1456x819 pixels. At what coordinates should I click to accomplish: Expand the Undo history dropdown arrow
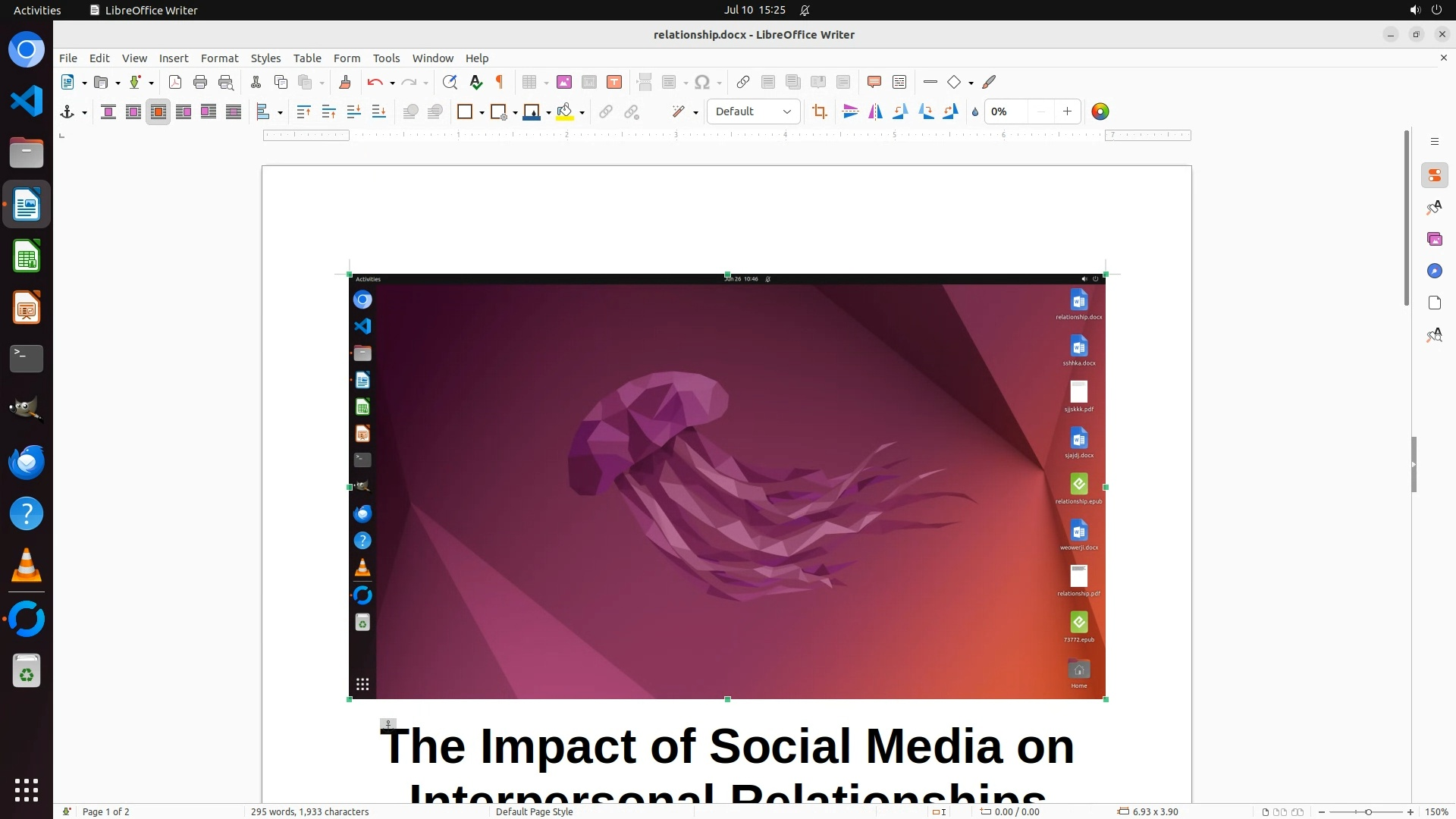pyautogui.click(x=392, y=83)
